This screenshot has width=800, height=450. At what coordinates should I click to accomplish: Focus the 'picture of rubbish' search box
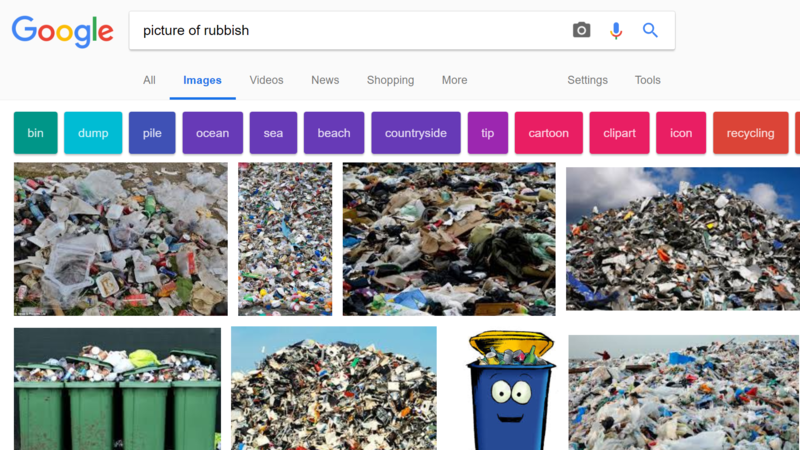[402, 31]
